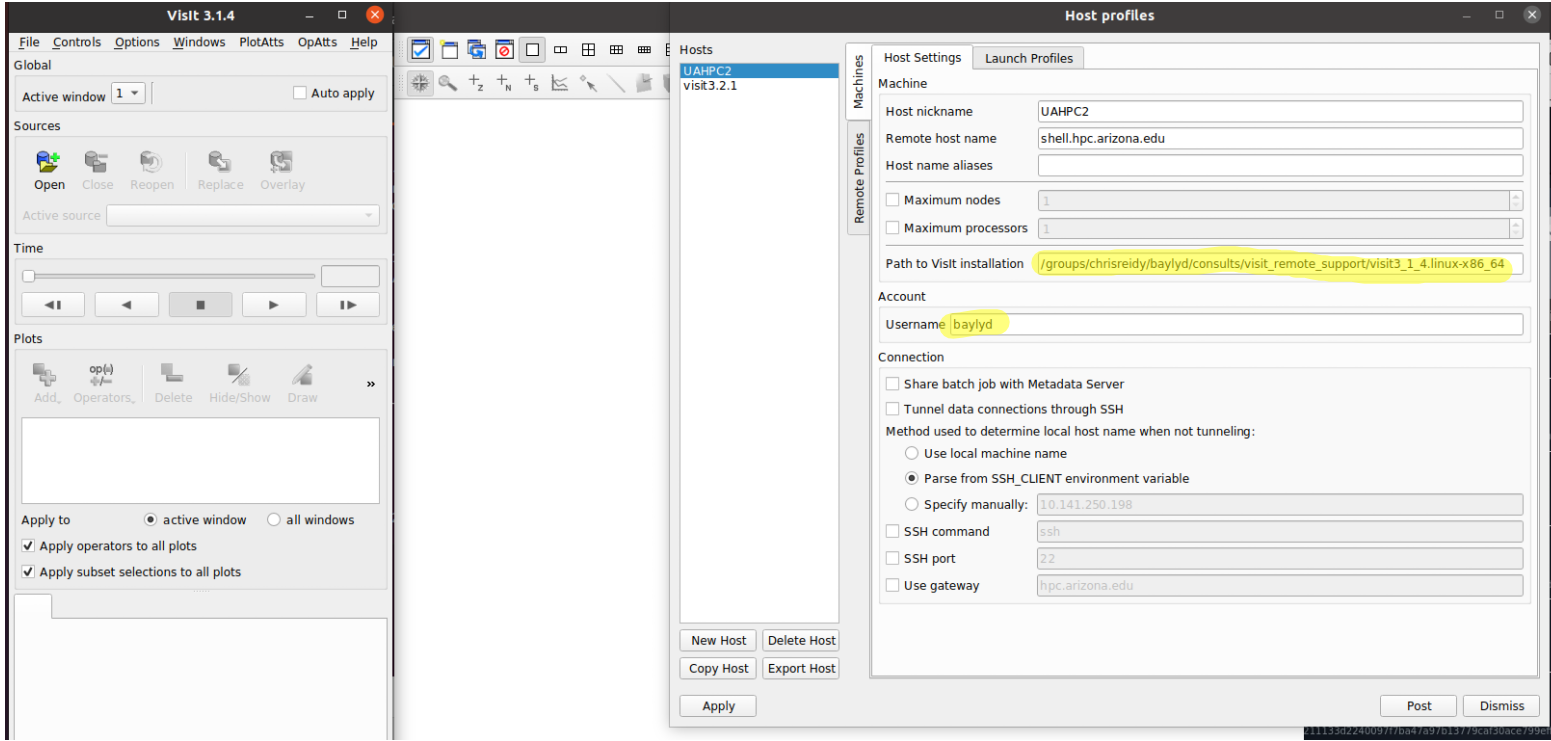This screenshot has height=741, width=1551.
Task: Select the zone pick tool (+Z)
Action: pyautogui.click(x=476, y=85)
